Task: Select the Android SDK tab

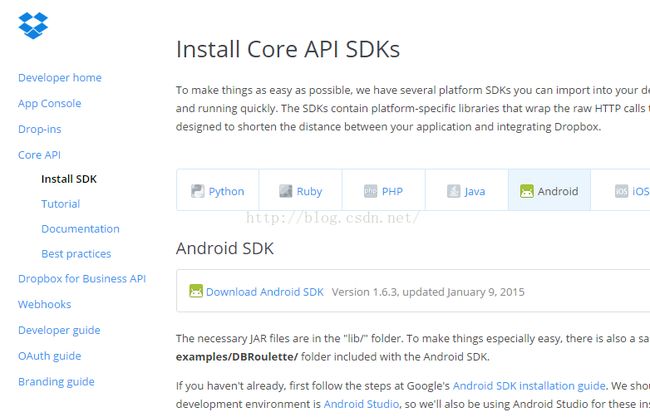Action: (x=550, y=190)
